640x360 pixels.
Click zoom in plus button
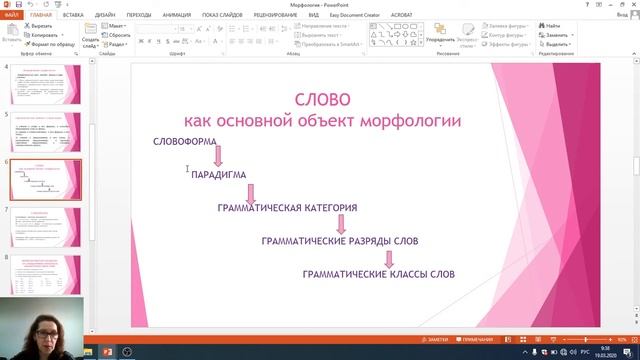[610, 340]
